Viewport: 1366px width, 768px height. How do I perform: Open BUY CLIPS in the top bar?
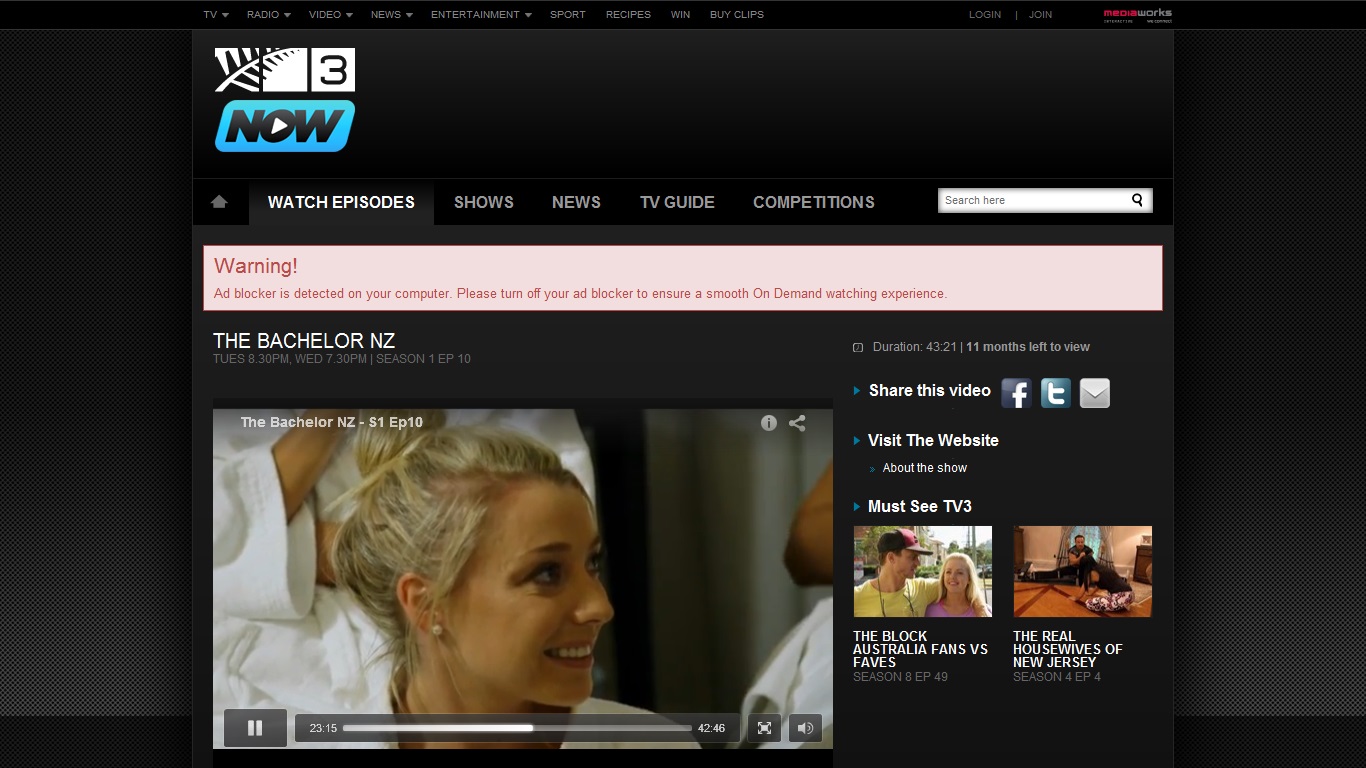point(737,15)
